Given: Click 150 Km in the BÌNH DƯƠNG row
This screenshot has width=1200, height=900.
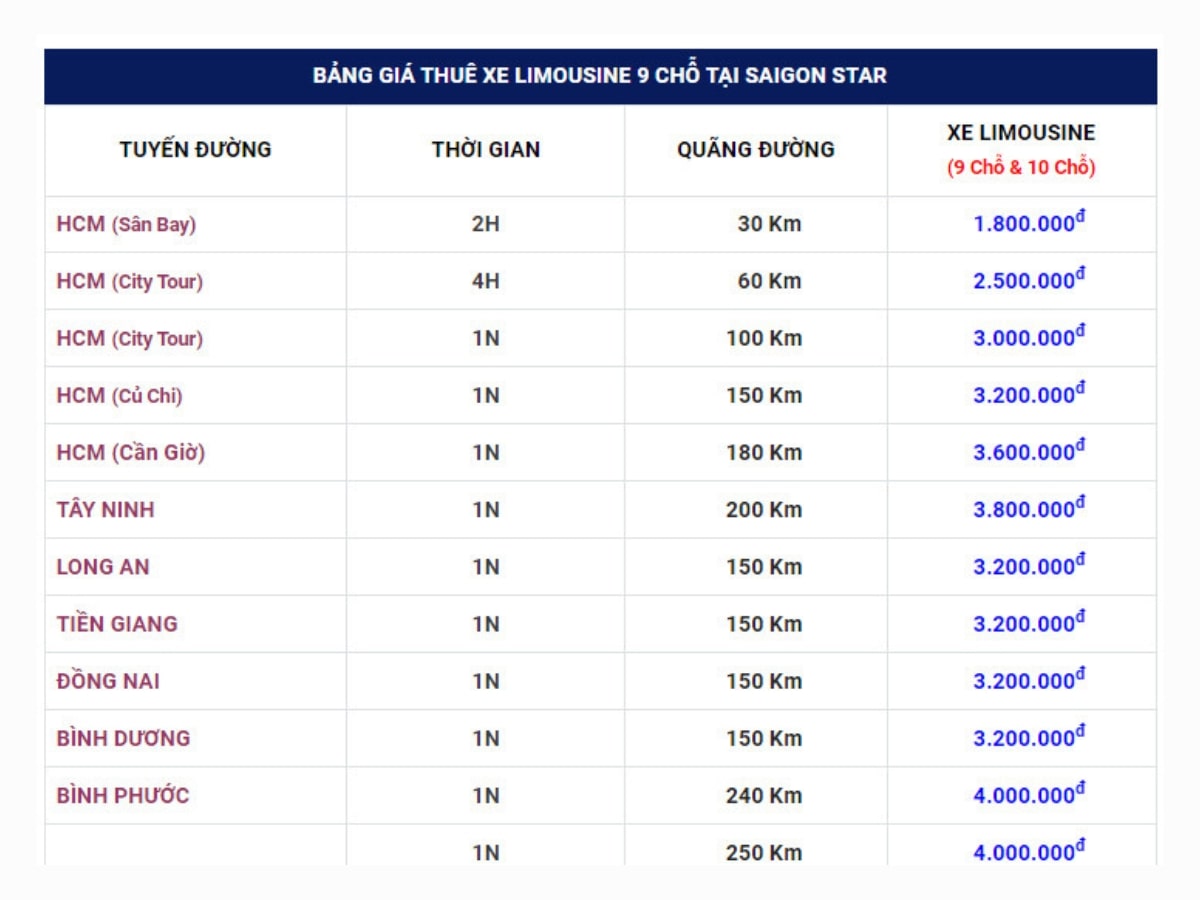Looking at the screenshot, I should (x=764, y=738).
